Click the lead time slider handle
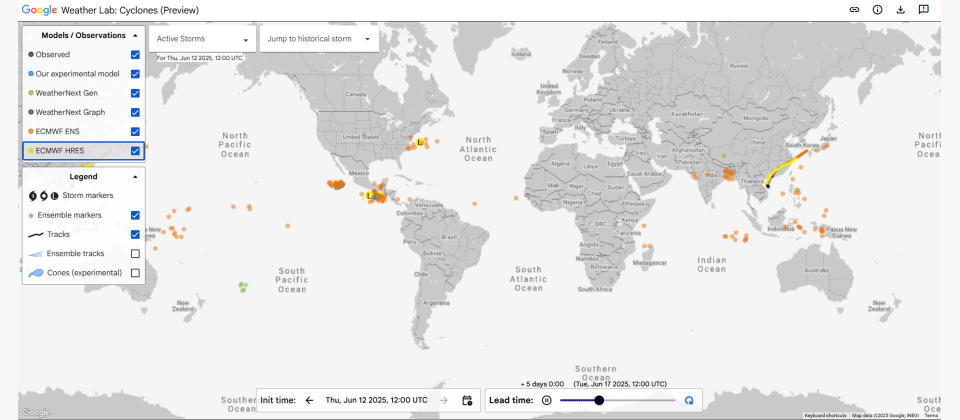Screen dimensions: 960x420 [599, 400]
